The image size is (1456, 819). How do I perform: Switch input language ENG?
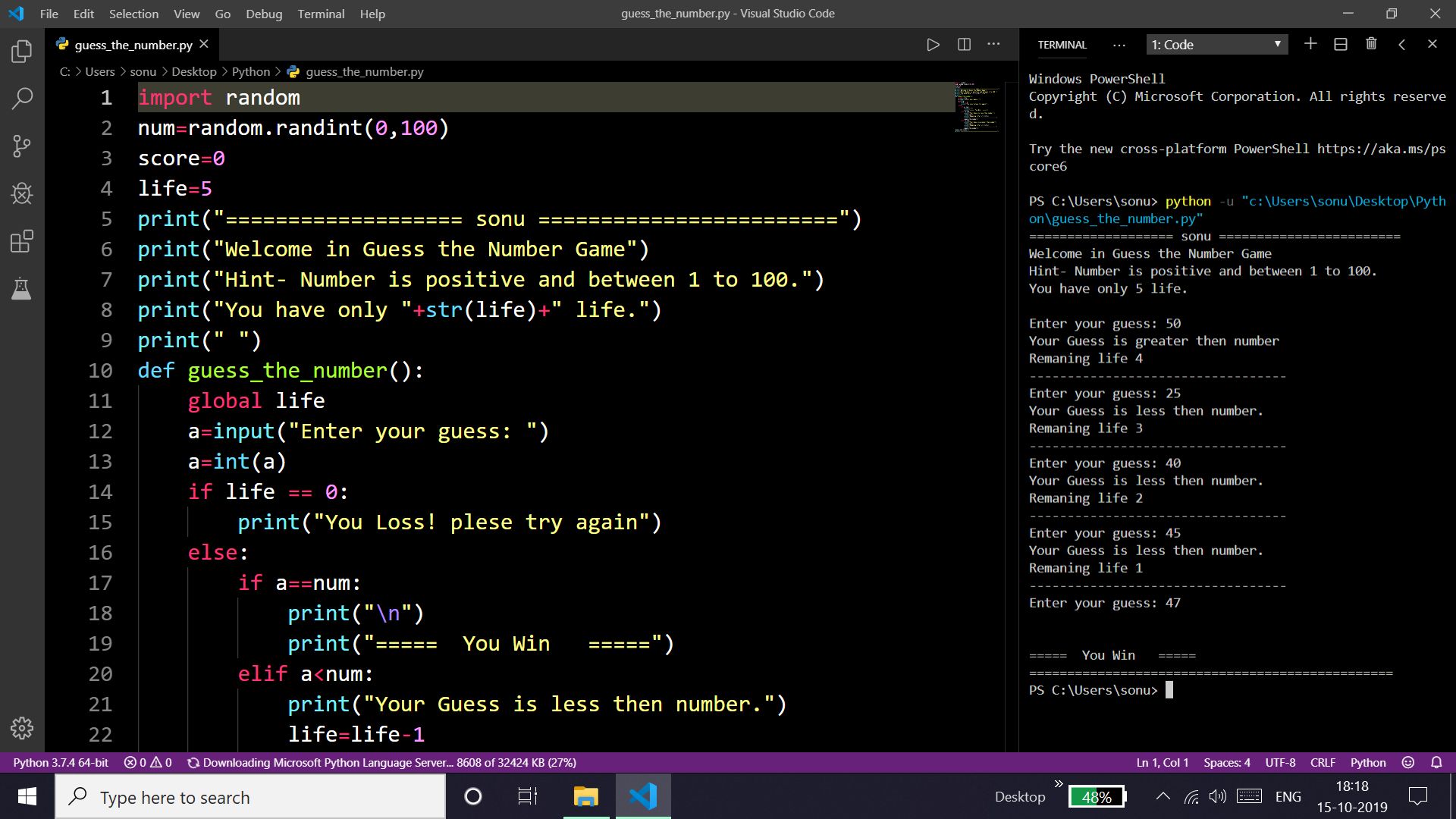[x=1288, y=796]
